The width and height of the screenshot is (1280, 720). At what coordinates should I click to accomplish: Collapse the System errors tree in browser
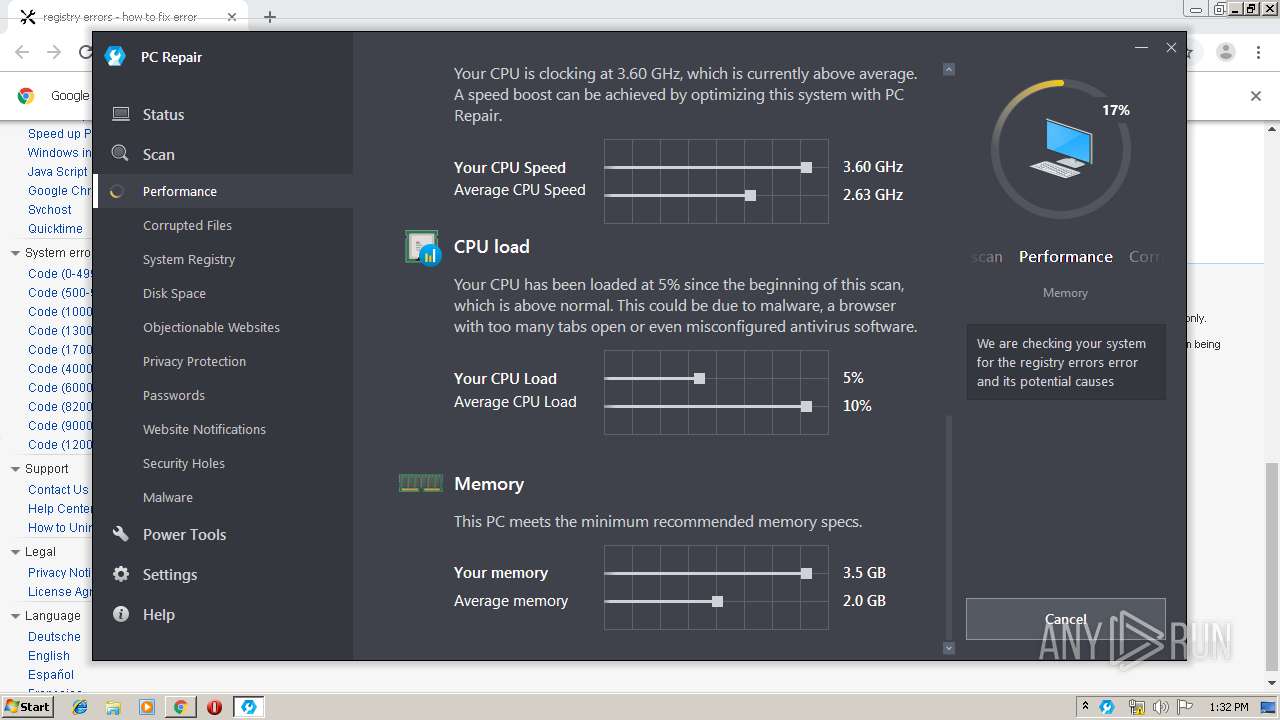15,253
